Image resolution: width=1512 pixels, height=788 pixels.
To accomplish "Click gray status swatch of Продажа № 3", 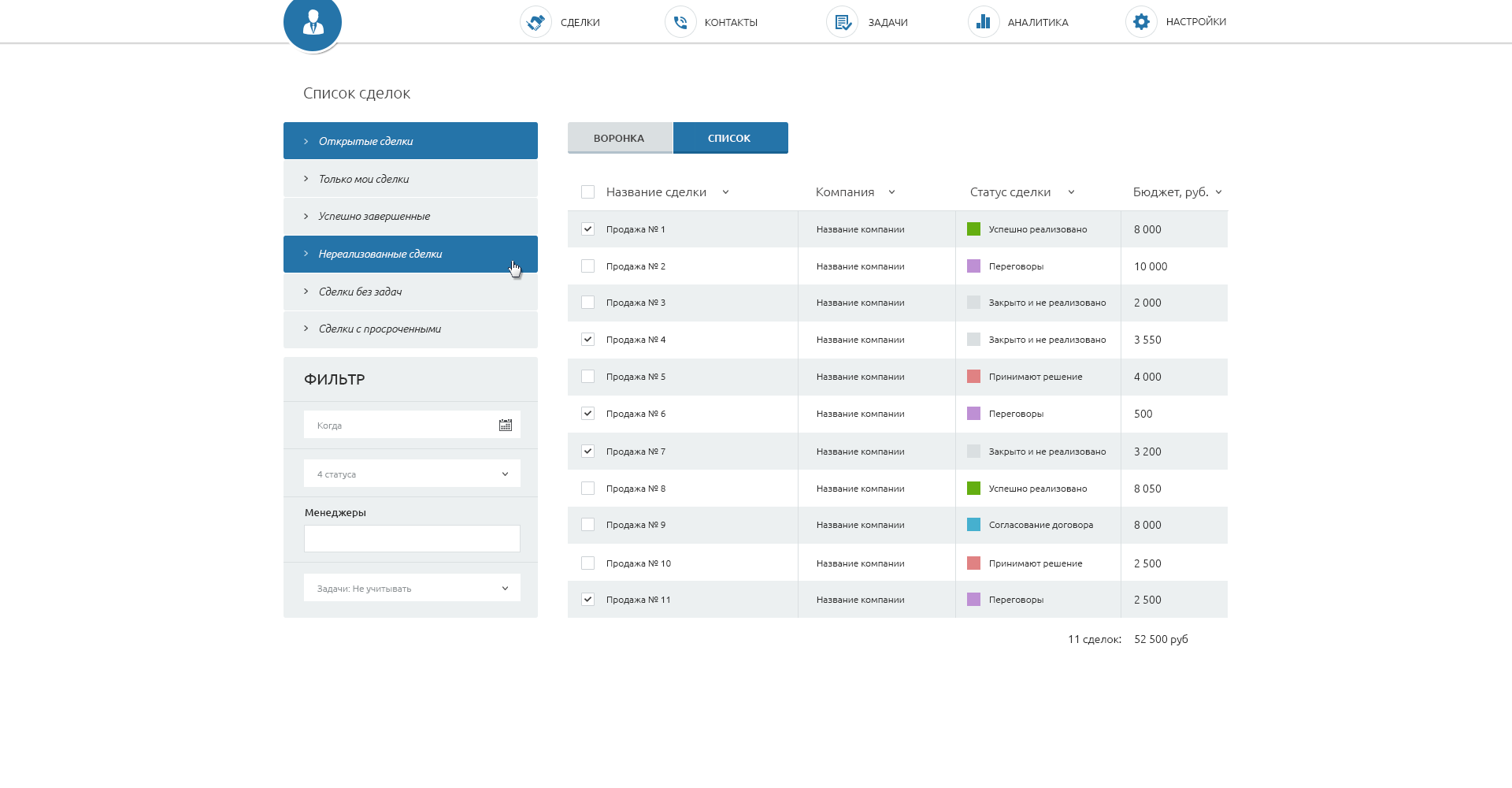I will point(973,302).
